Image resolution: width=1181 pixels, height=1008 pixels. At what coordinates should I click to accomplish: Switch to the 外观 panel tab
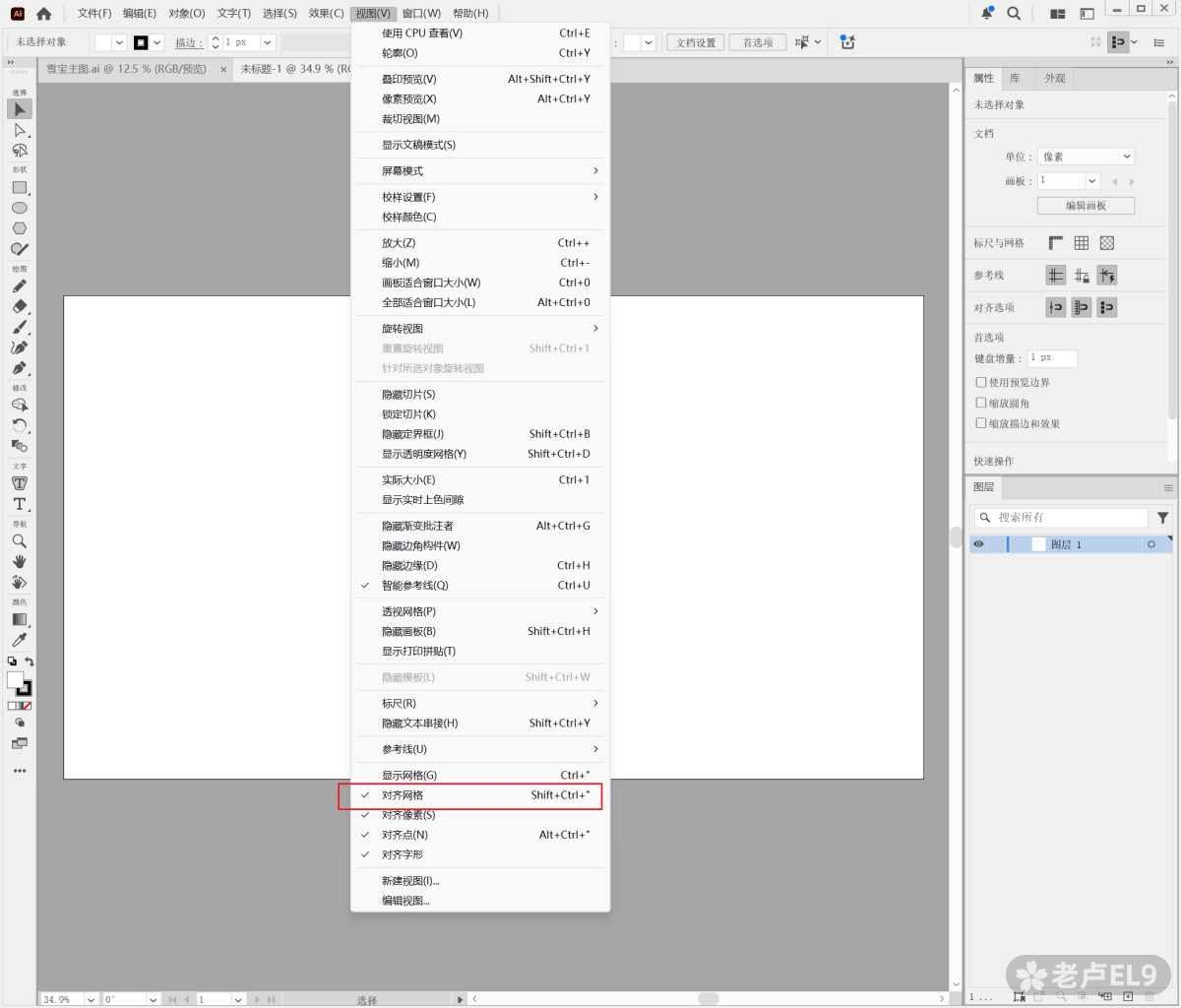tap(1055, 79)
